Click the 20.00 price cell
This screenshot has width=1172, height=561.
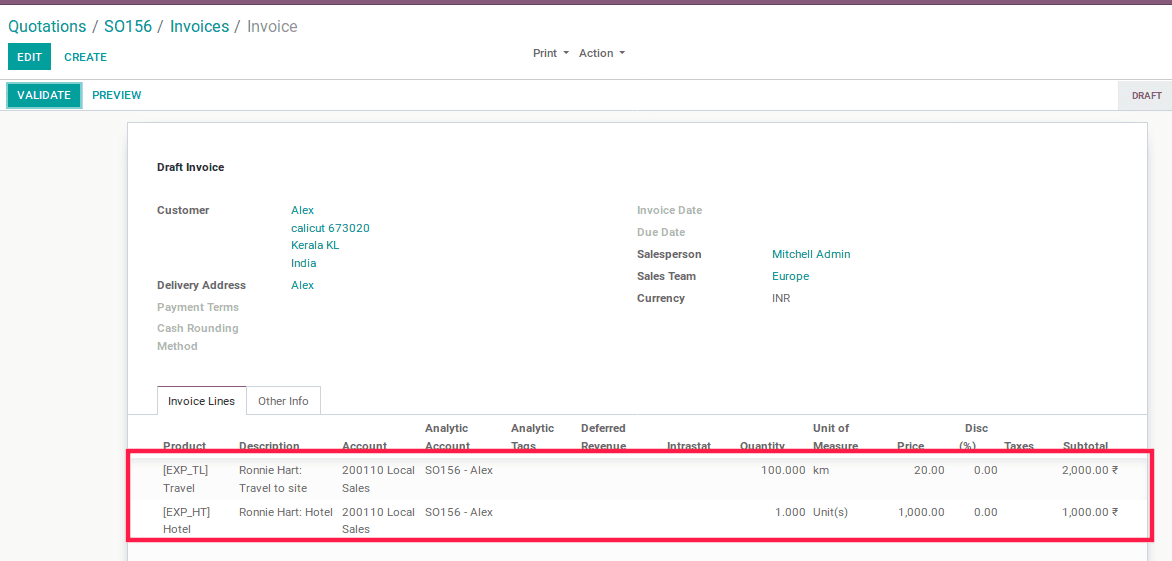coord(931,471)
